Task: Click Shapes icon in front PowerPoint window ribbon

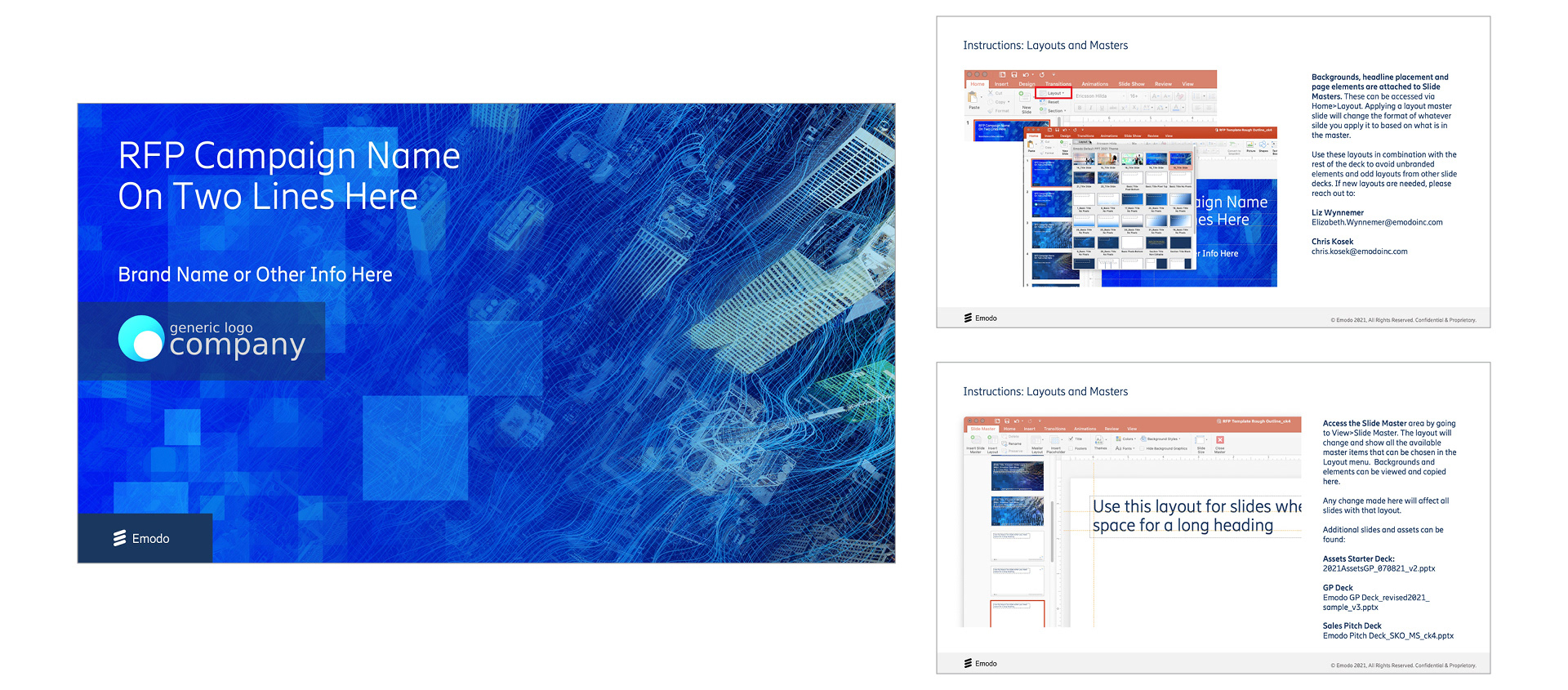Action: pos(1263,145)
